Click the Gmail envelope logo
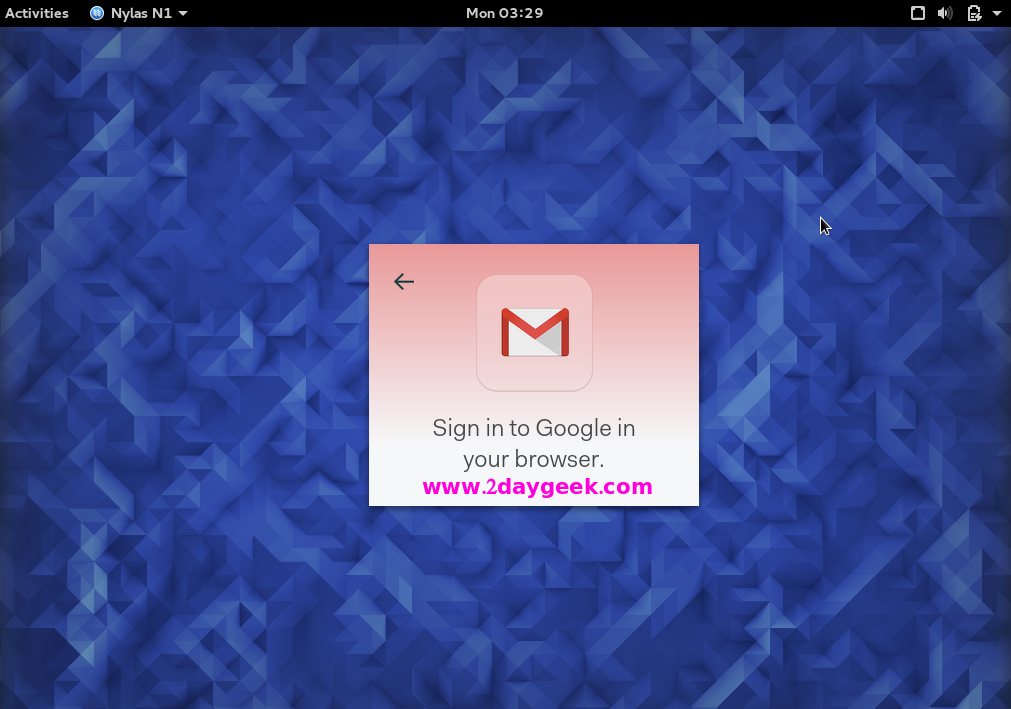 535,333
